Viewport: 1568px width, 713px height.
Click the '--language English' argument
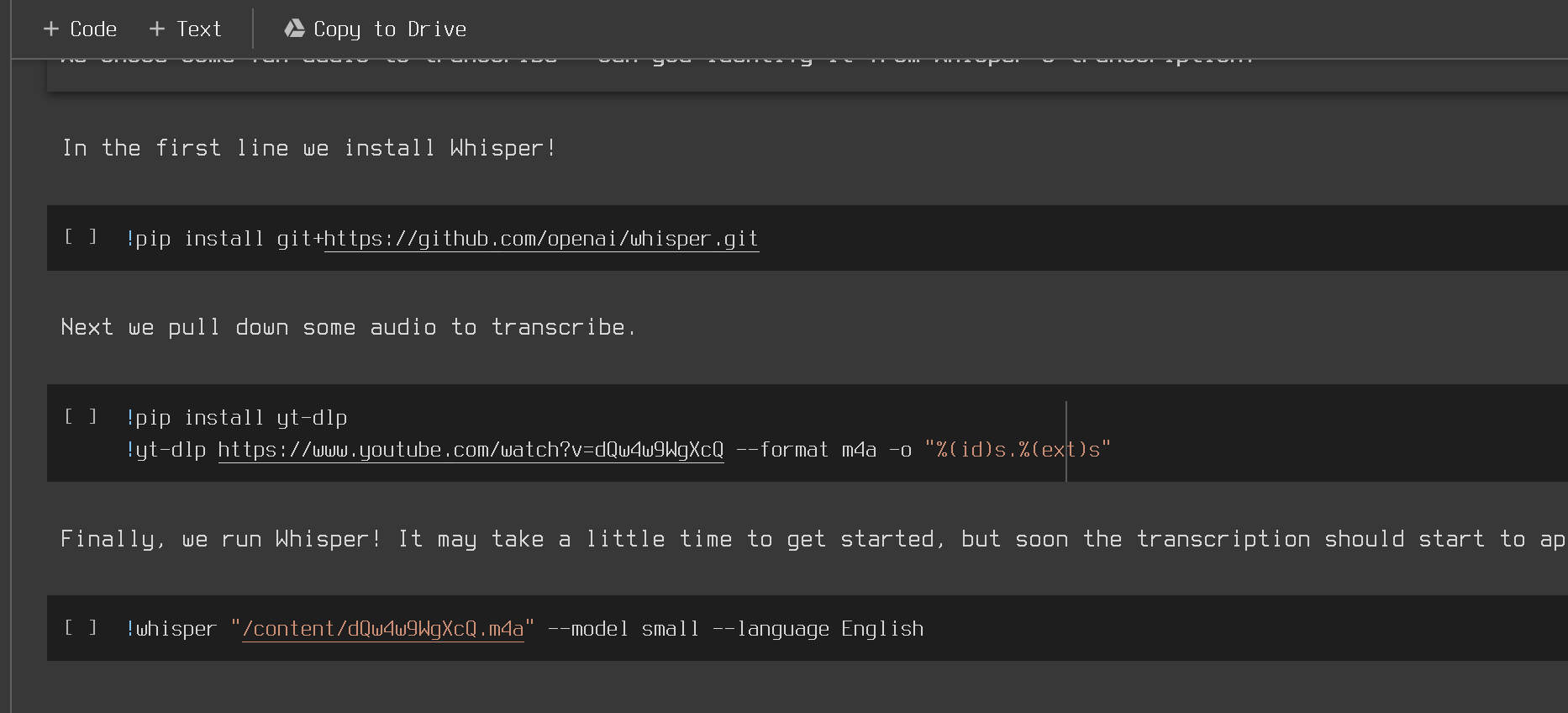point(818,629)
